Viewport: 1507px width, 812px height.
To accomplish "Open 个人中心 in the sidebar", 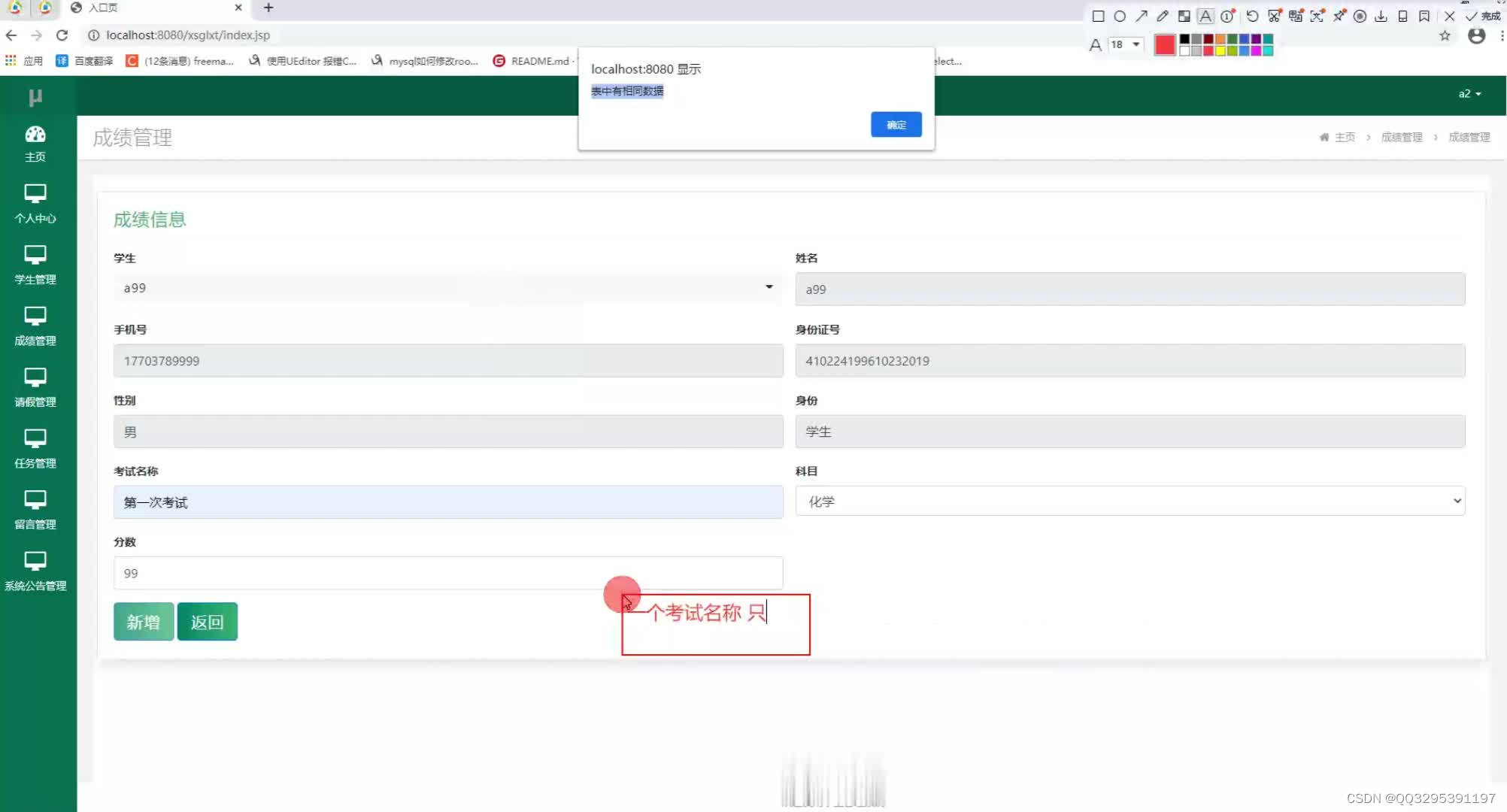I will tap(35, 204).
